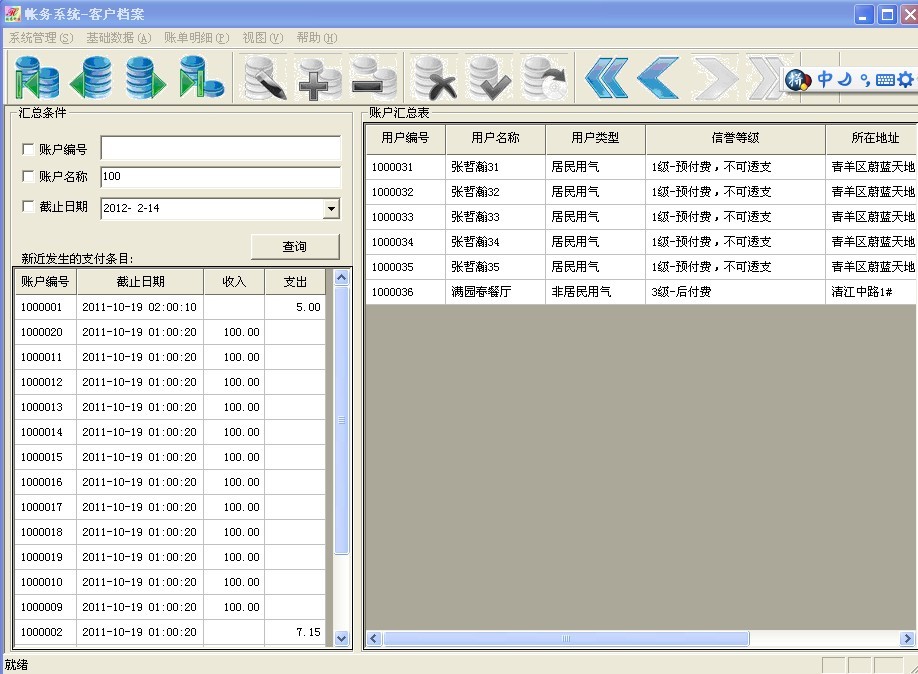Open the IME settings gear icon
918x674 pixels.
(905, 80)
